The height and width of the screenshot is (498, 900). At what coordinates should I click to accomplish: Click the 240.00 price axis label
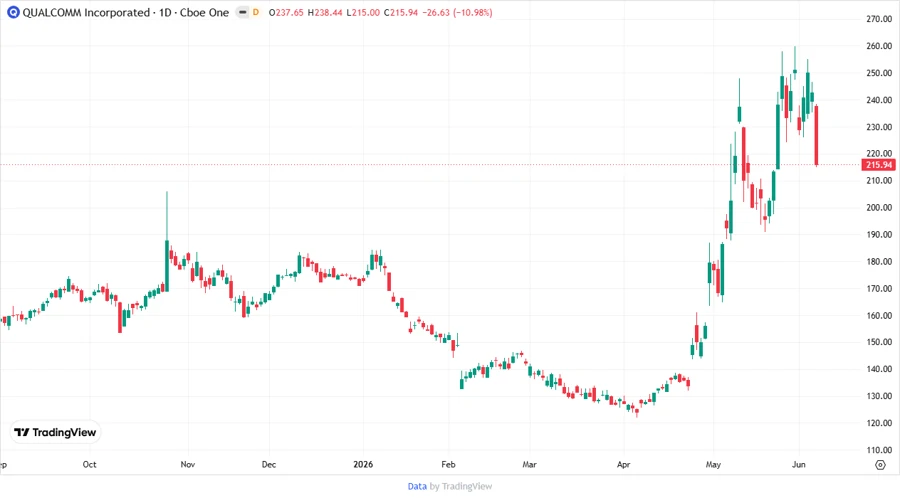click(x=879, y=100)
